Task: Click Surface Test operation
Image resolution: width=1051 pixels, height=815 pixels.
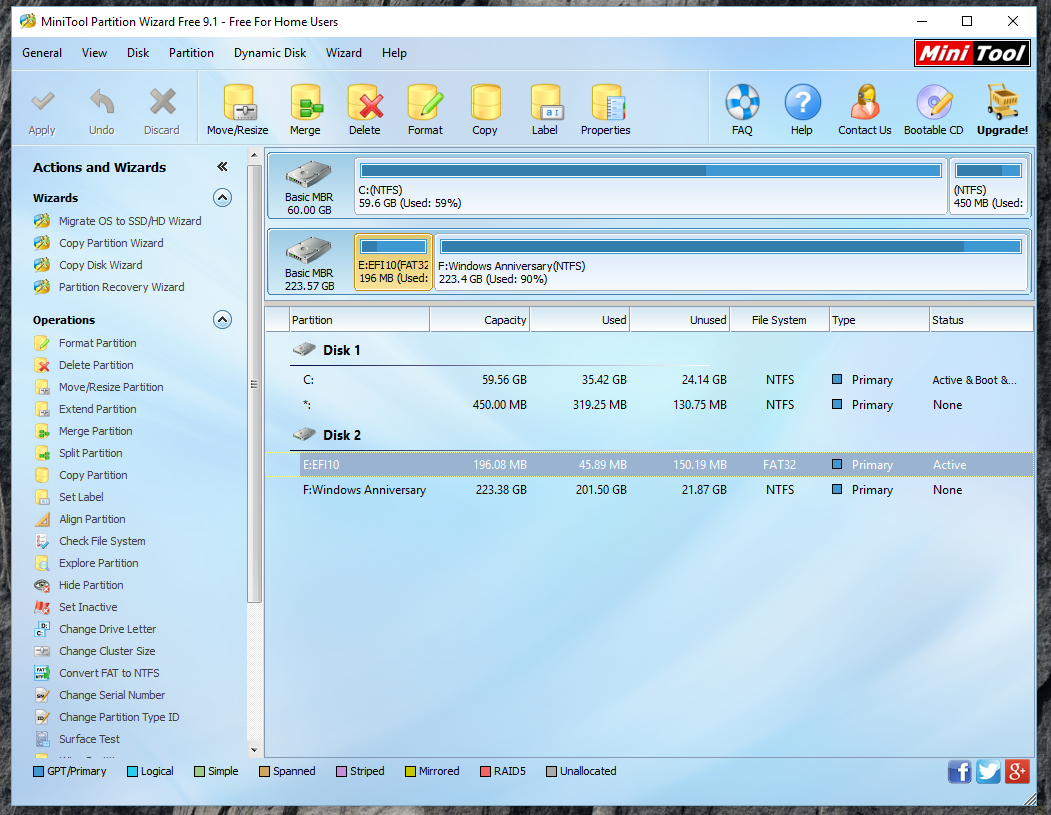Action: pyautogui.click(x=89, y=739)
